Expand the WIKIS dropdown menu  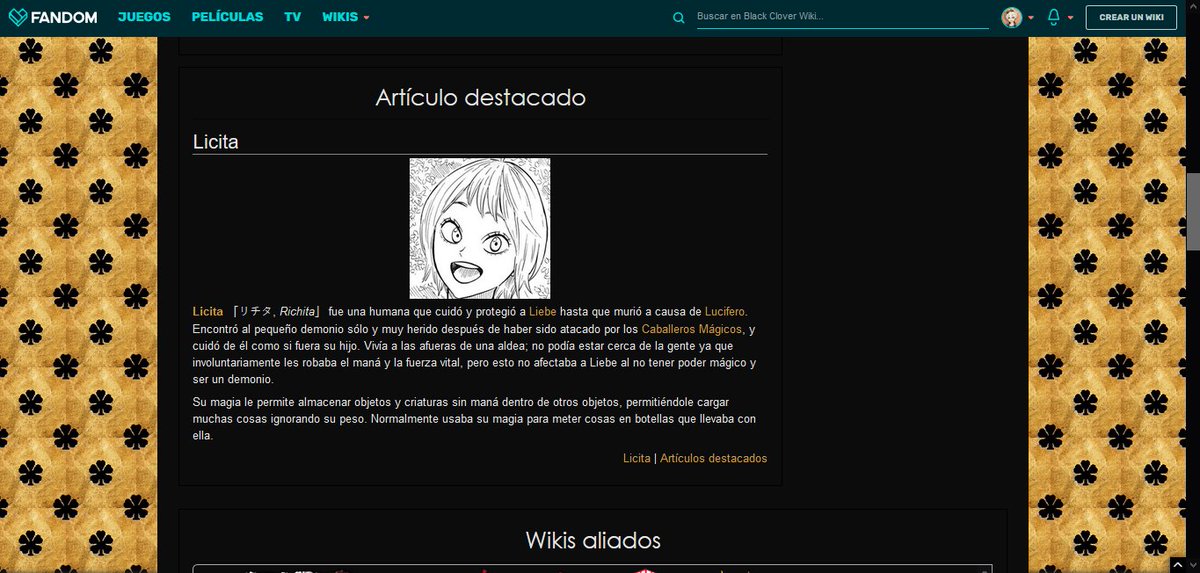[346, 17]
